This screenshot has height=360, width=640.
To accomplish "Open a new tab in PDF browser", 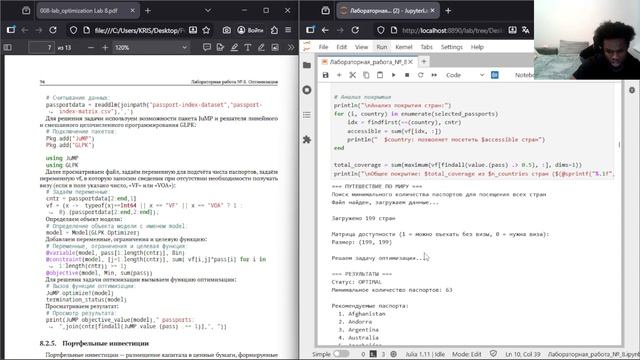I will [148, 11].
